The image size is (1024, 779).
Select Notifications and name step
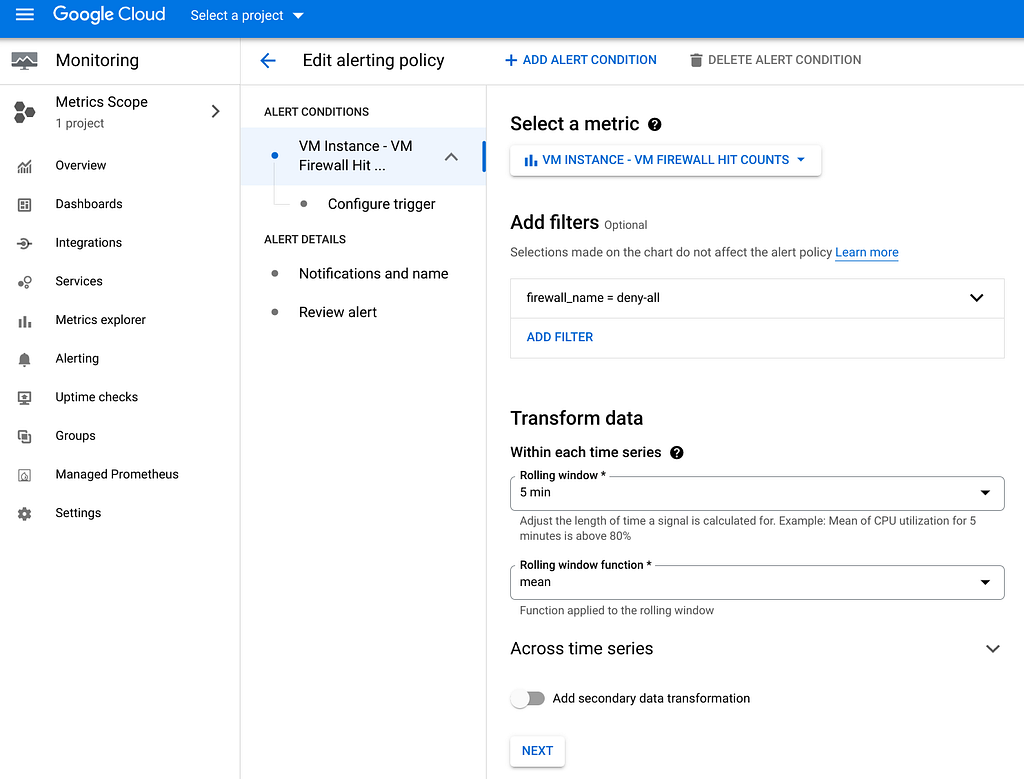tap(373, 273)
